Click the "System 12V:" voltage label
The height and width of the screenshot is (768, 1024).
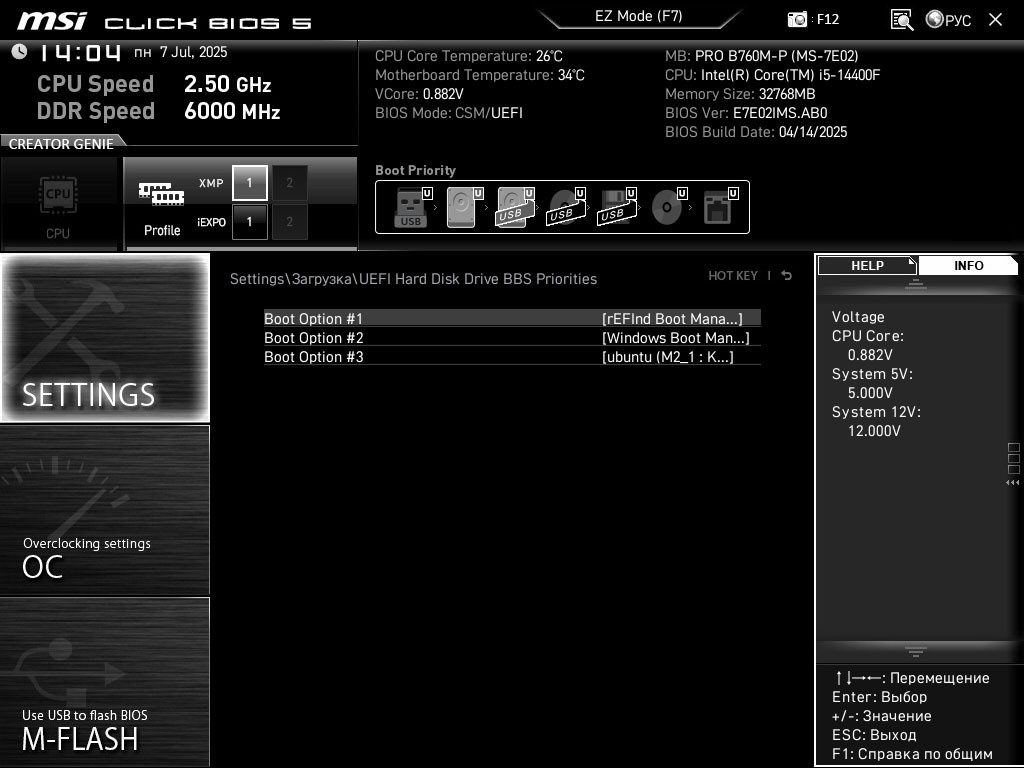tap(876, 412)
